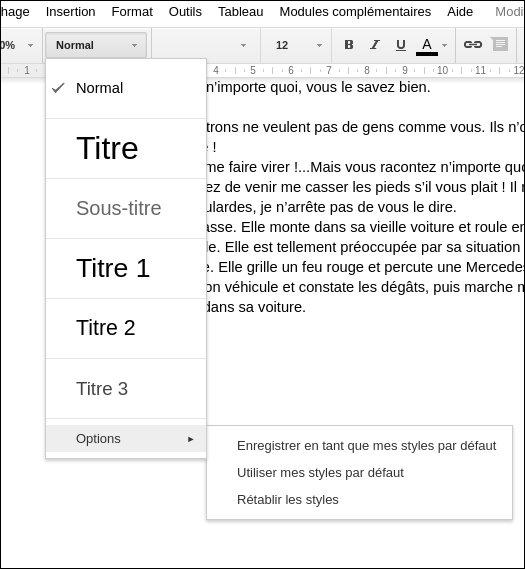
Task: Open the Aide menu
Action: 460,12
